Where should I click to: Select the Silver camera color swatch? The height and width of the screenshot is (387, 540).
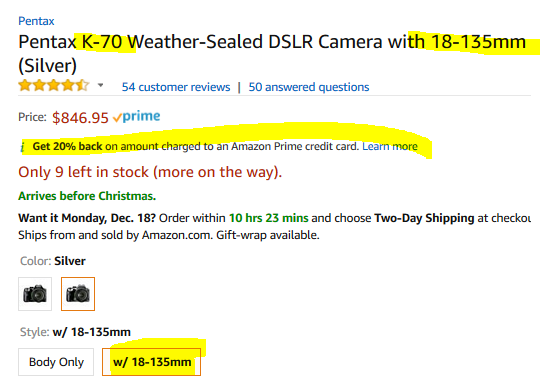pyautogui.click(x=78, y=294)
